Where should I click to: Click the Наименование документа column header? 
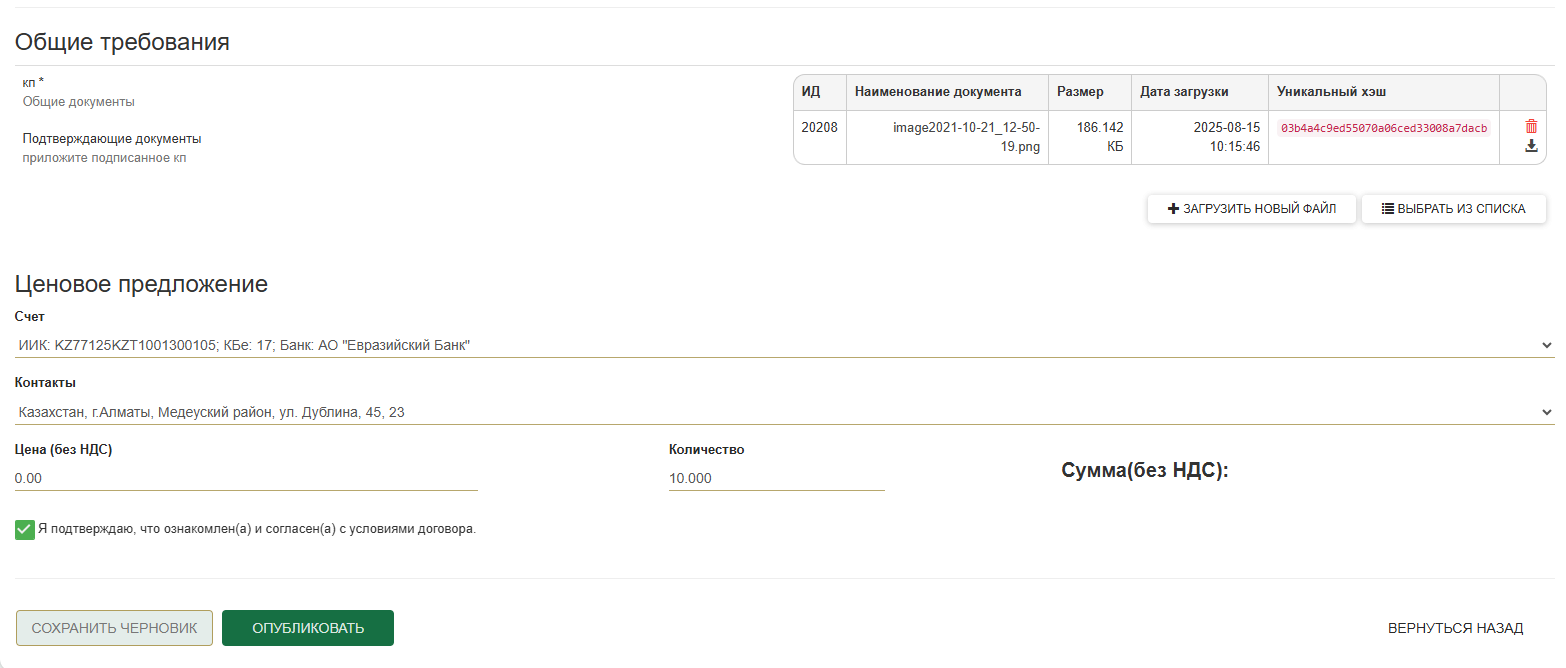pyautogui.click(x=938, y=91)
